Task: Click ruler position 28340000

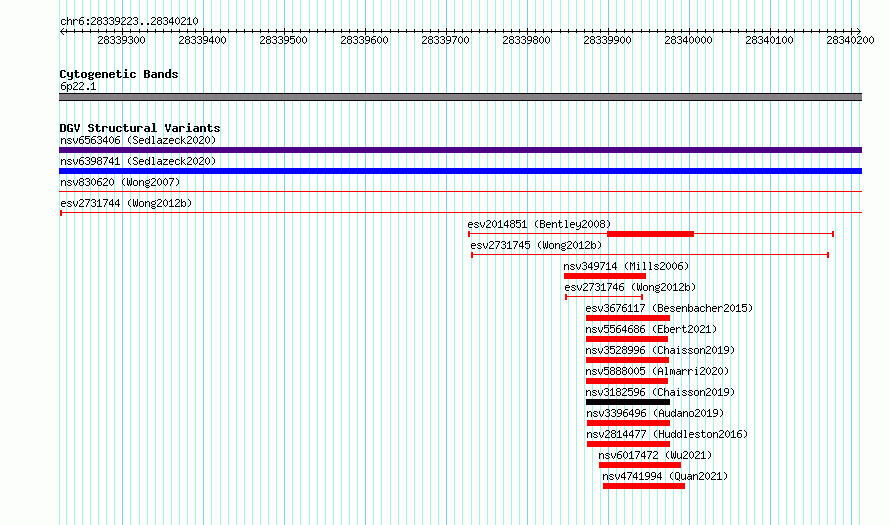Action: tap(689, 40)
